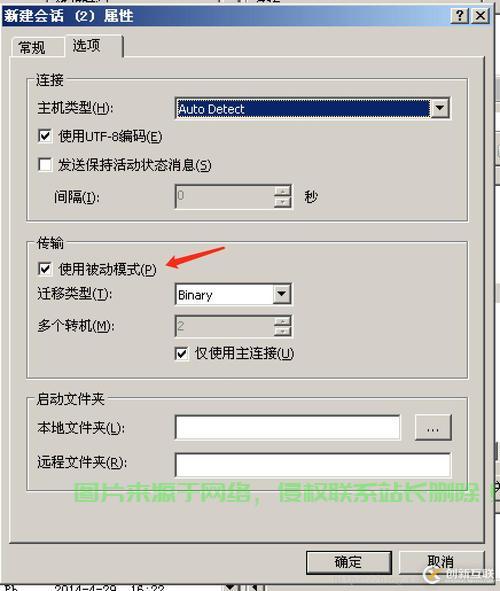Select the 选项 tab

pyautogui.click(x=87, y=46)
